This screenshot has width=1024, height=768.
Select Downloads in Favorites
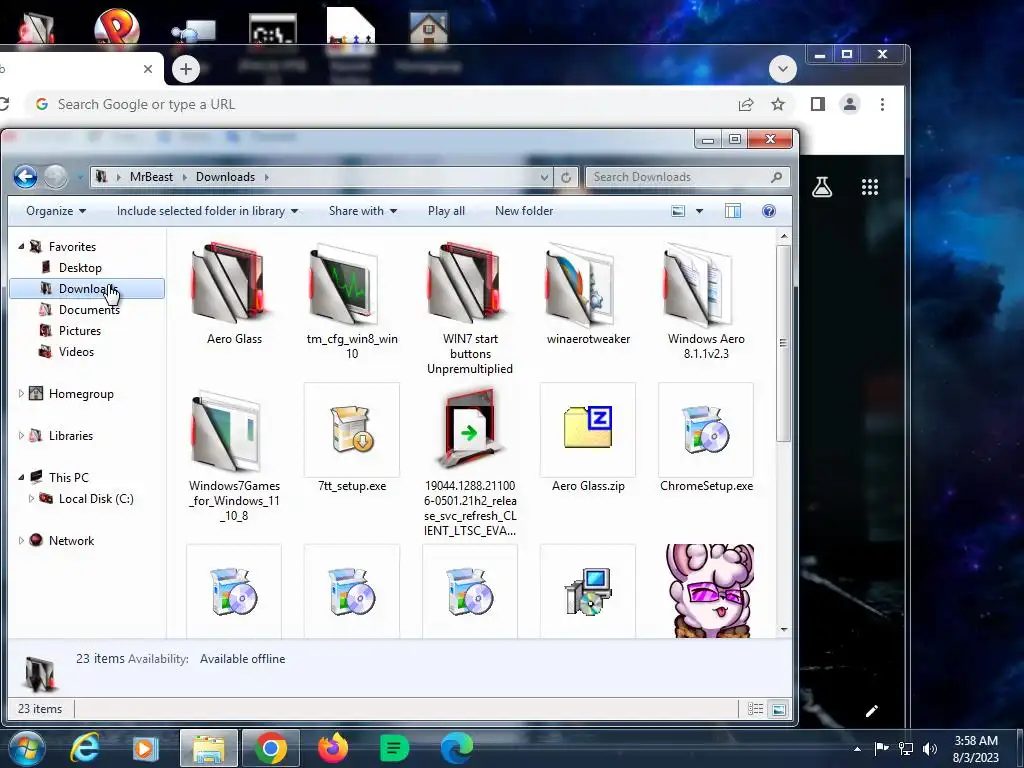click(x=86, y=289)
